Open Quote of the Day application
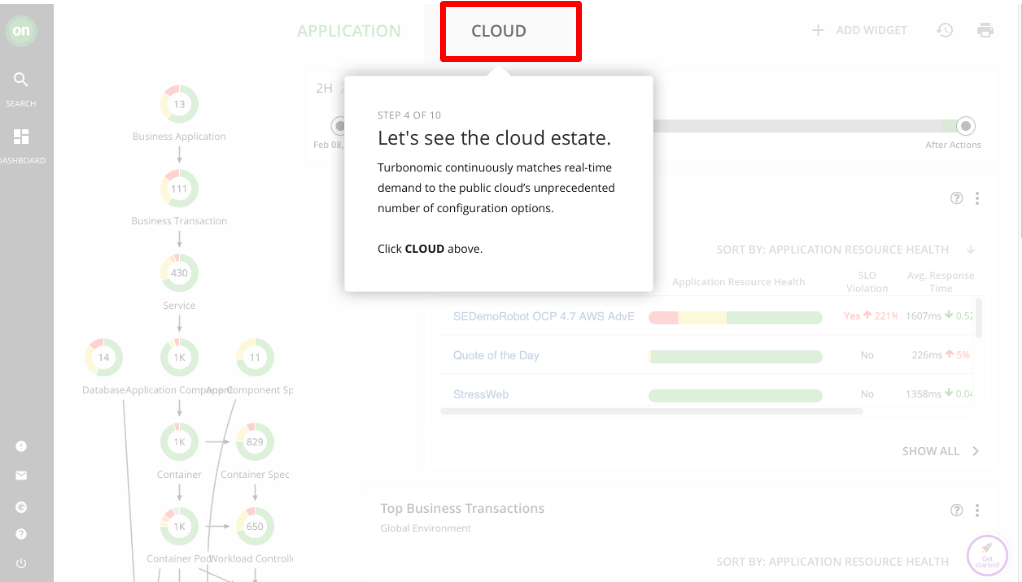Image resolution: width=1022 pixels, height=582 pixels. pyautogui.click(x=496, y=355)
